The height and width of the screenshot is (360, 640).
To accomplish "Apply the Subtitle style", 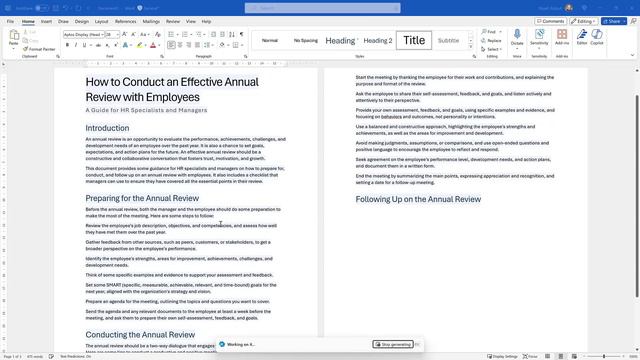I will click(x=448, y=40).
